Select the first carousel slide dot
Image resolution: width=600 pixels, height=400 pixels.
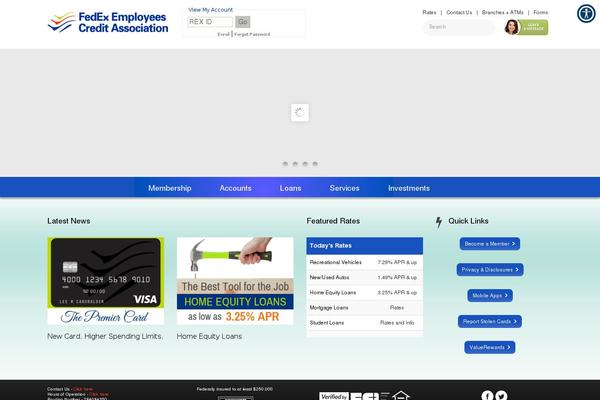(x=285, y=164)
